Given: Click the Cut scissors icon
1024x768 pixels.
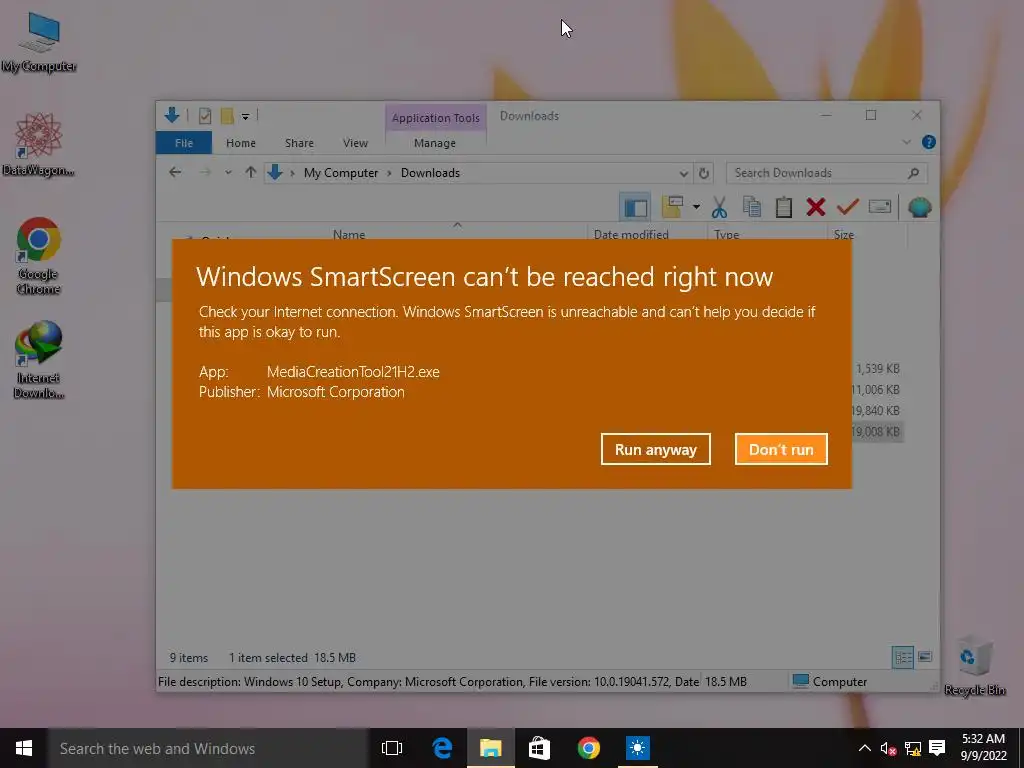Looking at the screenshot, I should point(719,208).
